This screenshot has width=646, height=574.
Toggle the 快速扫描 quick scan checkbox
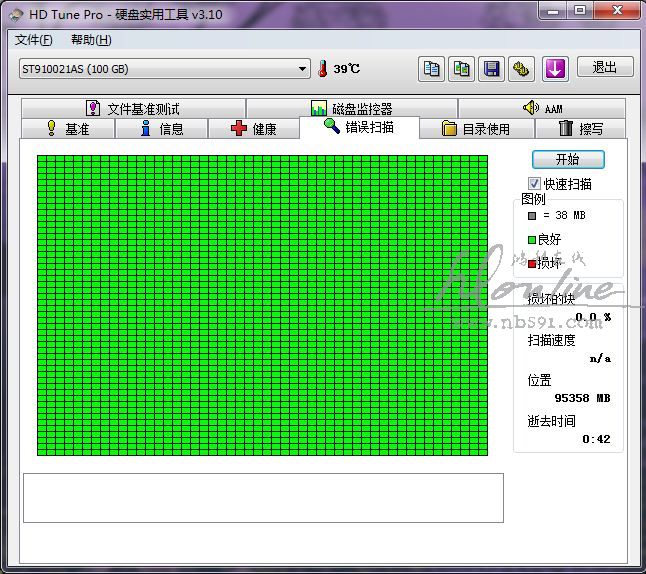(534, 184)
